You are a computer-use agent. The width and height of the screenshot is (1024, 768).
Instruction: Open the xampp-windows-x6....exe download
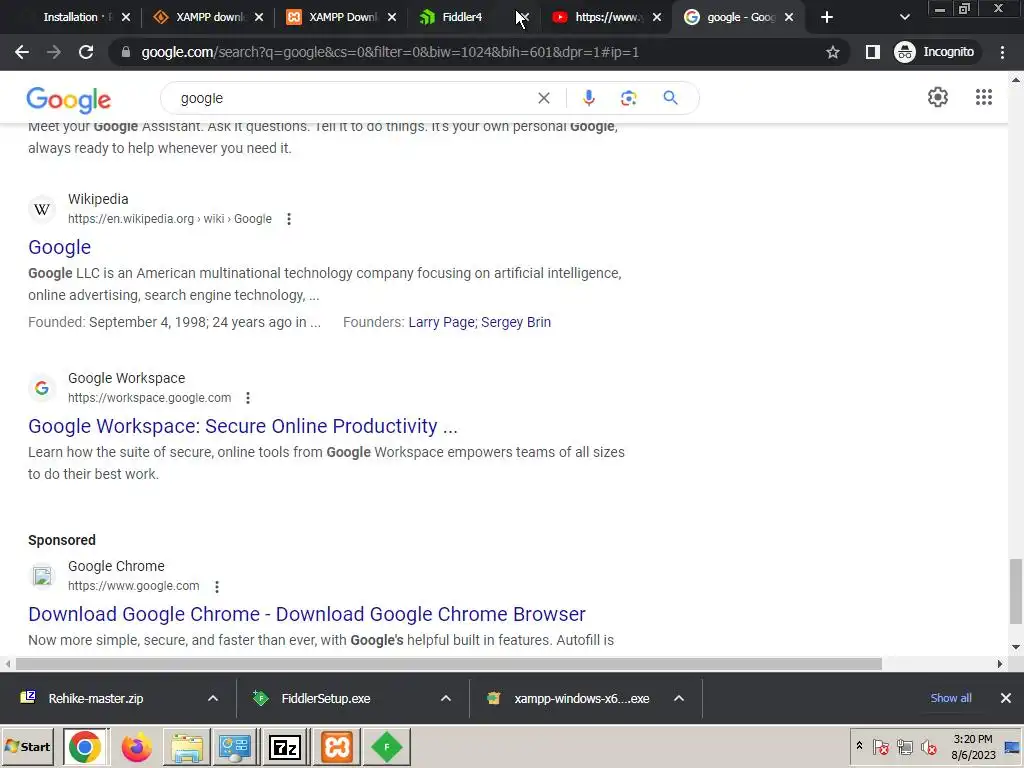(x=581, y=698)
